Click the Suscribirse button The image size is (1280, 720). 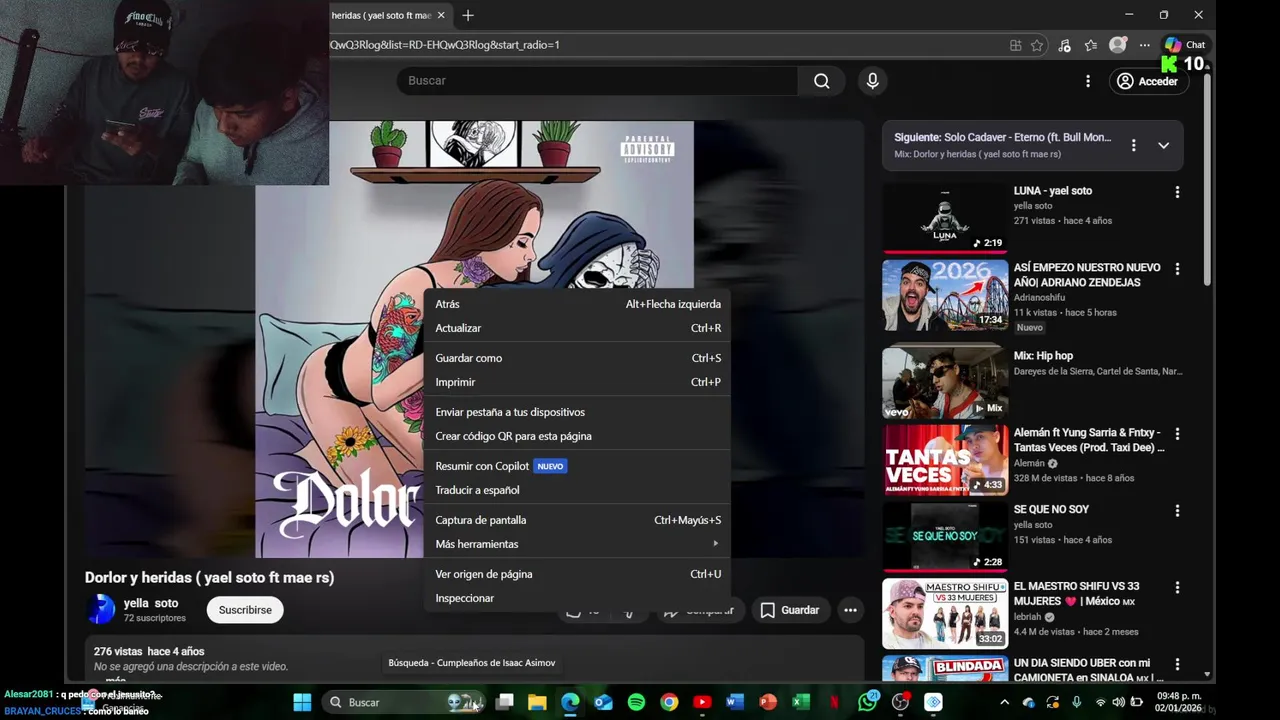point(245,610)
